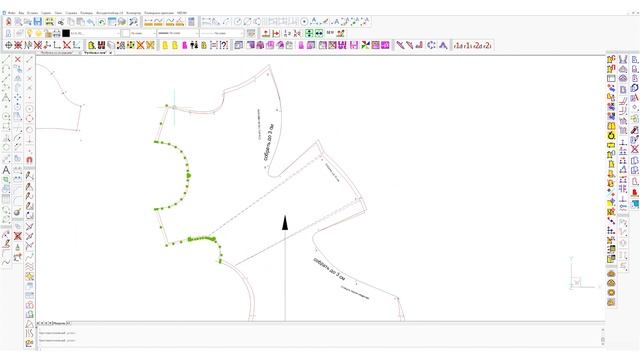
Task: Click the magnifier zoom icon beside red figure
Action: click(x=18, y=22)
